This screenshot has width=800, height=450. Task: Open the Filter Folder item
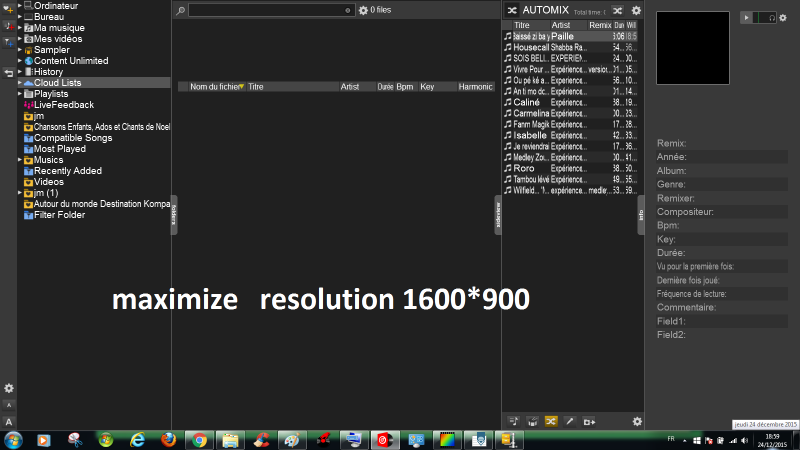(59, 215)
